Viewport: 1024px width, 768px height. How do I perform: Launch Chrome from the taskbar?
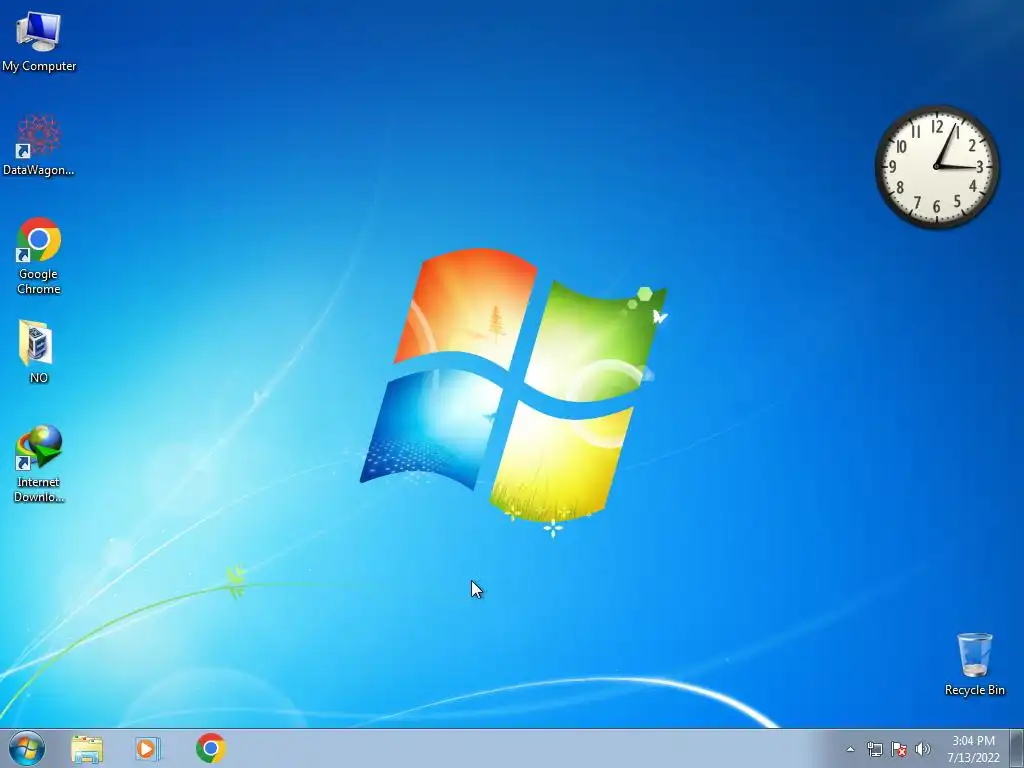tap(210, 748)
